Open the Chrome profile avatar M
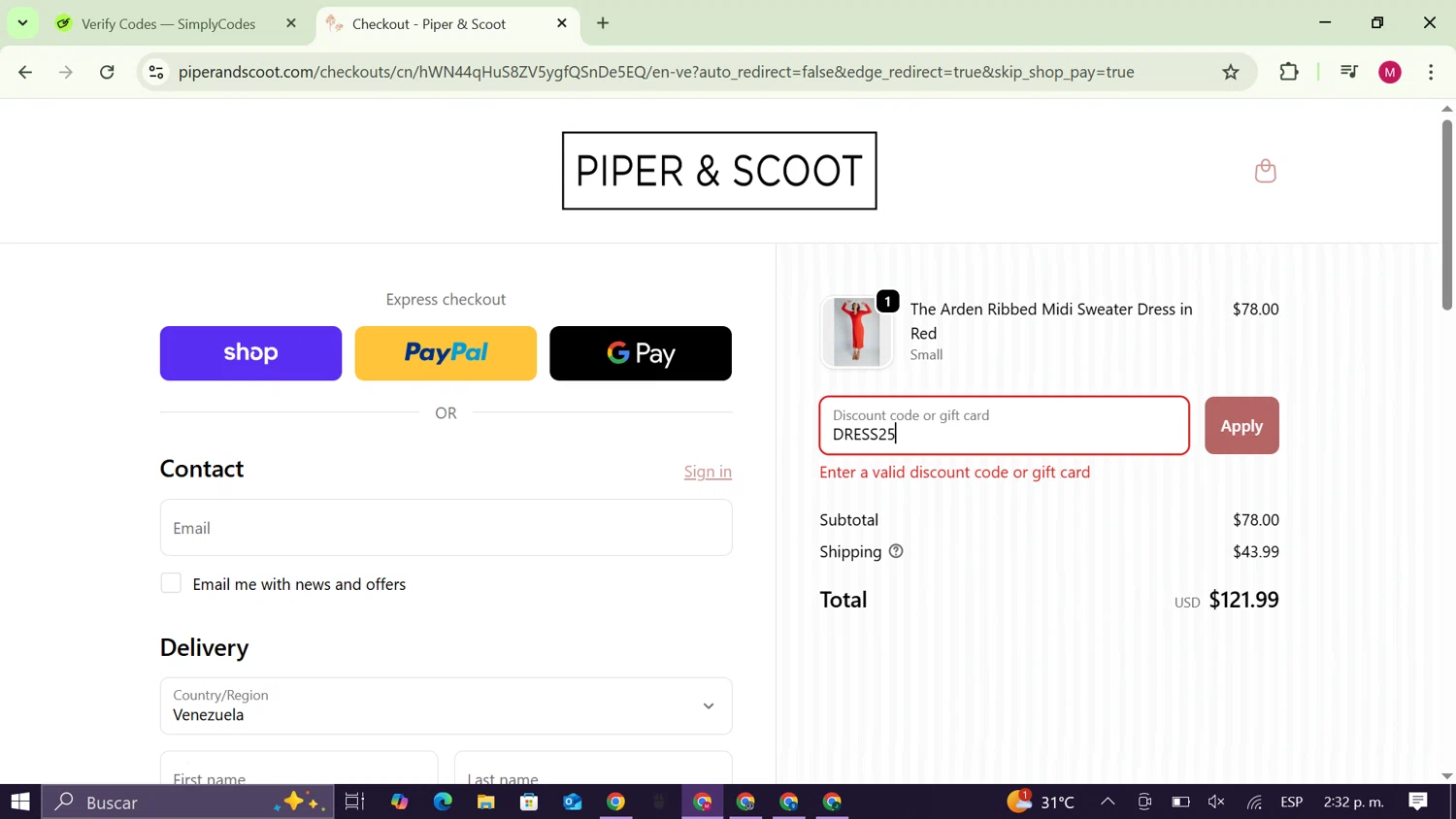Image resolution: width=1456 pixels, height=819 pixels. pos(1390,72)
